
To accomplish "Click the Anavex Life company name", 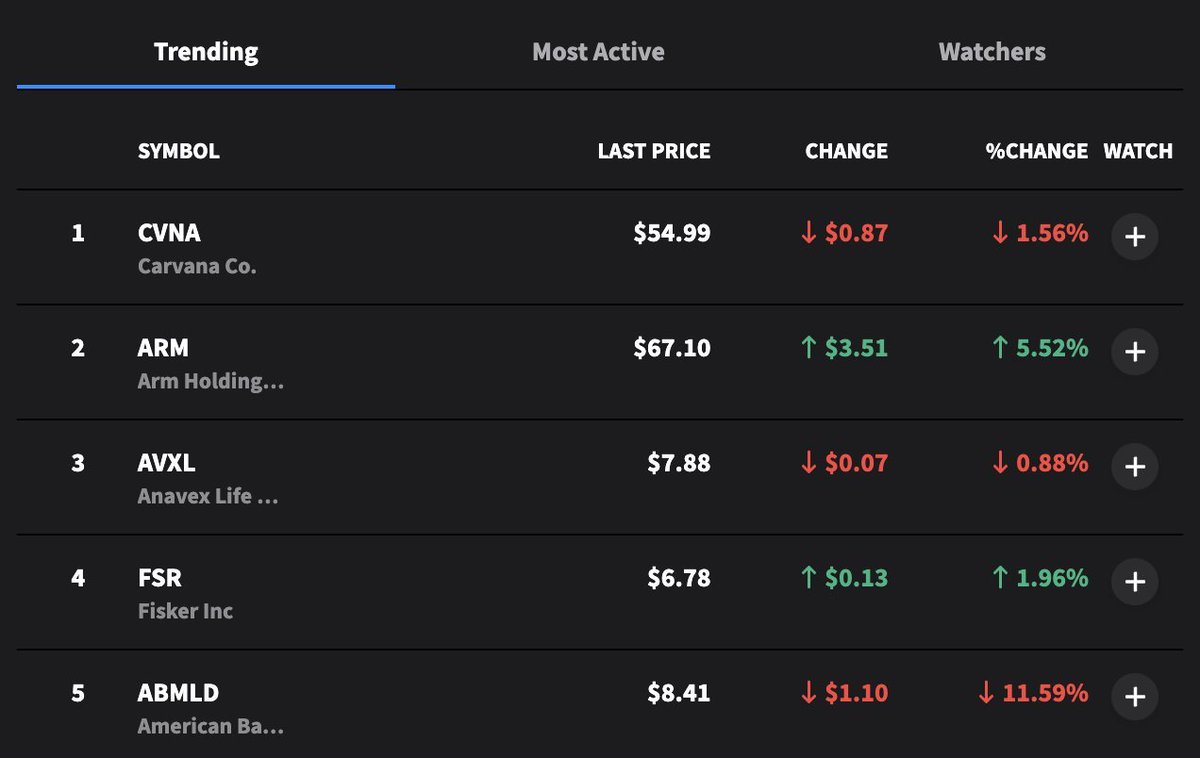I will [x=208, y=496].
